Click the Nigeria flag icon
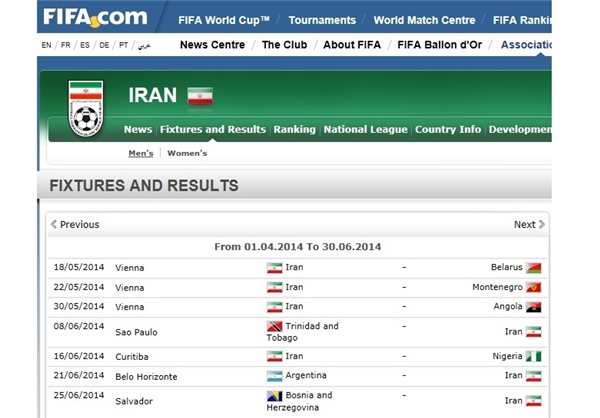Viewport: 600px width, 418px height. (533, 357)
